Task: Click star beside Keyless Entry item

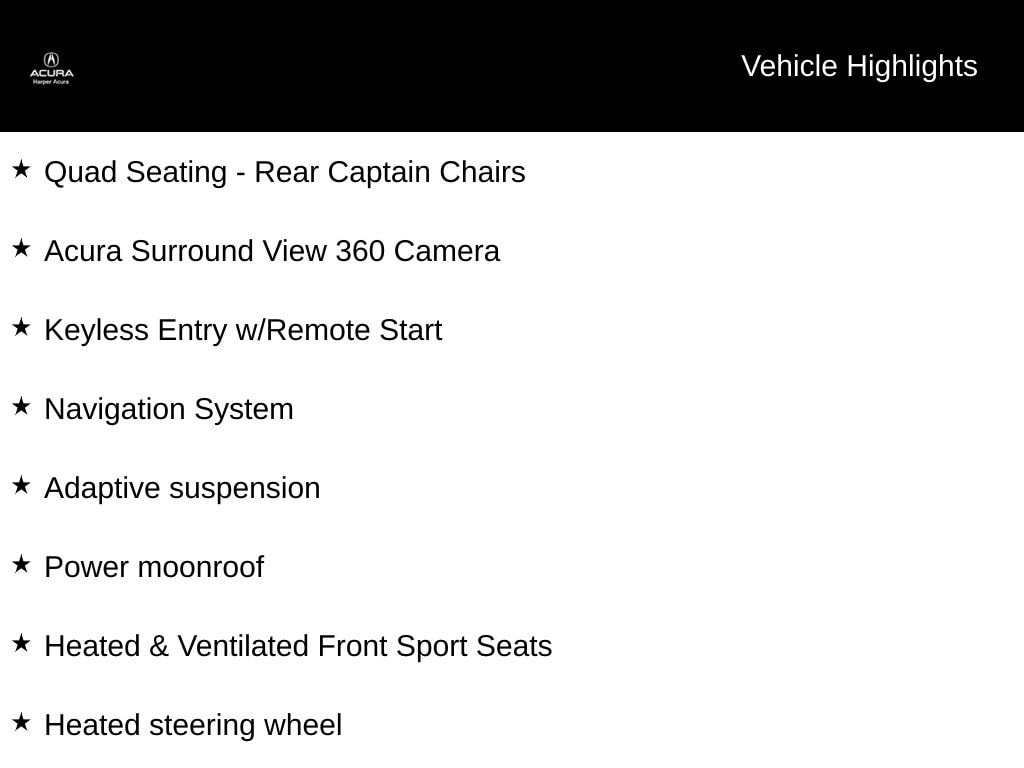Action: (x=21, y=327)
